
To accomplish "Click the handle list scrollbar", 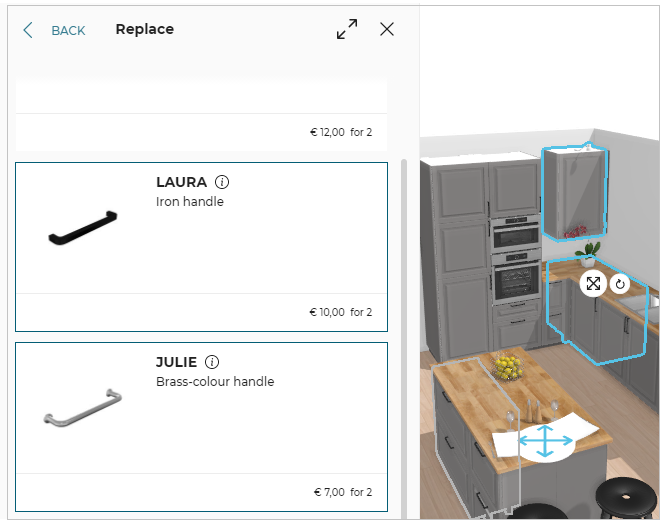I will click(x=404, y=339).
